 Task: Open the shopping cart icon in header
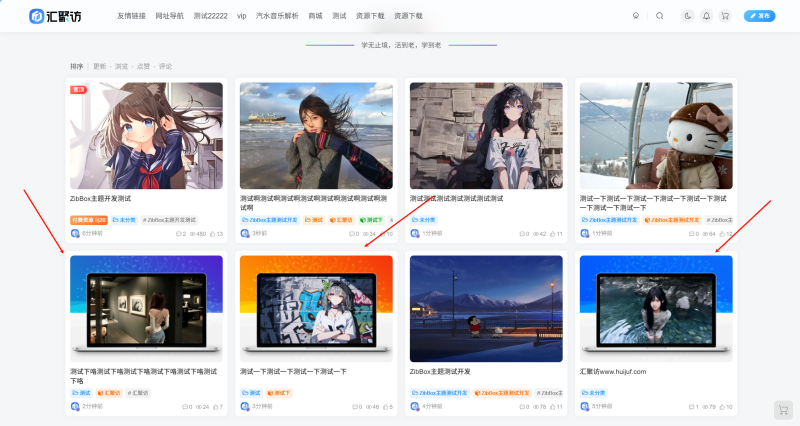click(x=725, y=16)
